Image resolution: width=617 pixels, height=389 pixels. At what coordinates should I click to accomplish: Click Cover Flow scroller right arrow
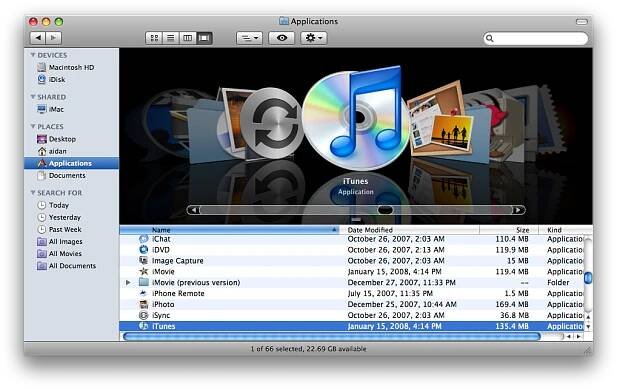click(518, 210)
